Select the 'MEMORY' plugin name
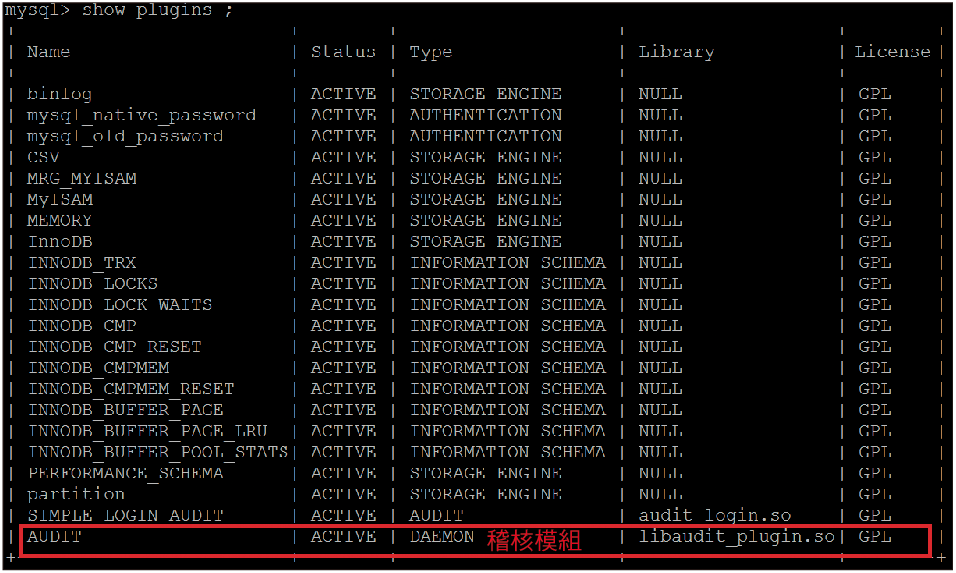956x573 pixels. [59, 221]
